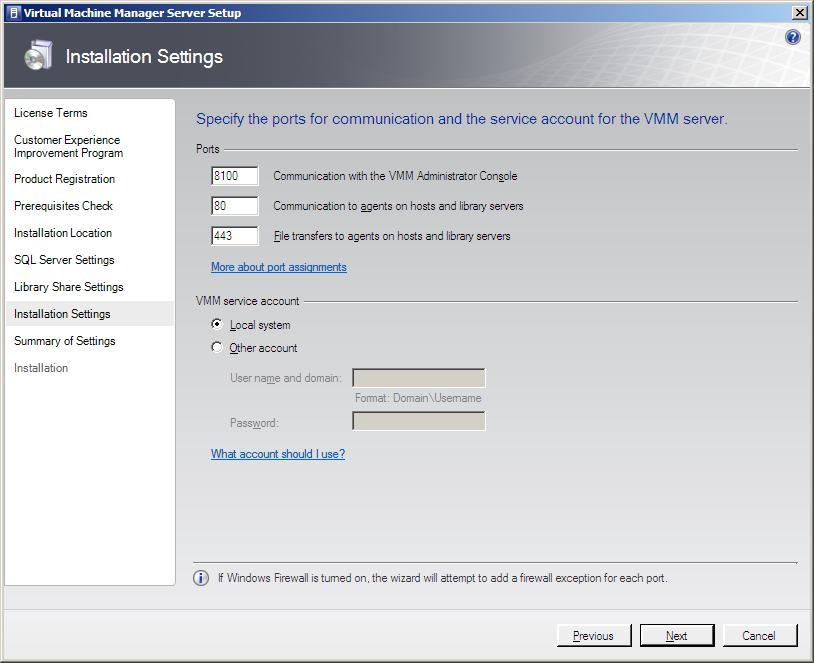Go to License Terms step

[51, 113]
